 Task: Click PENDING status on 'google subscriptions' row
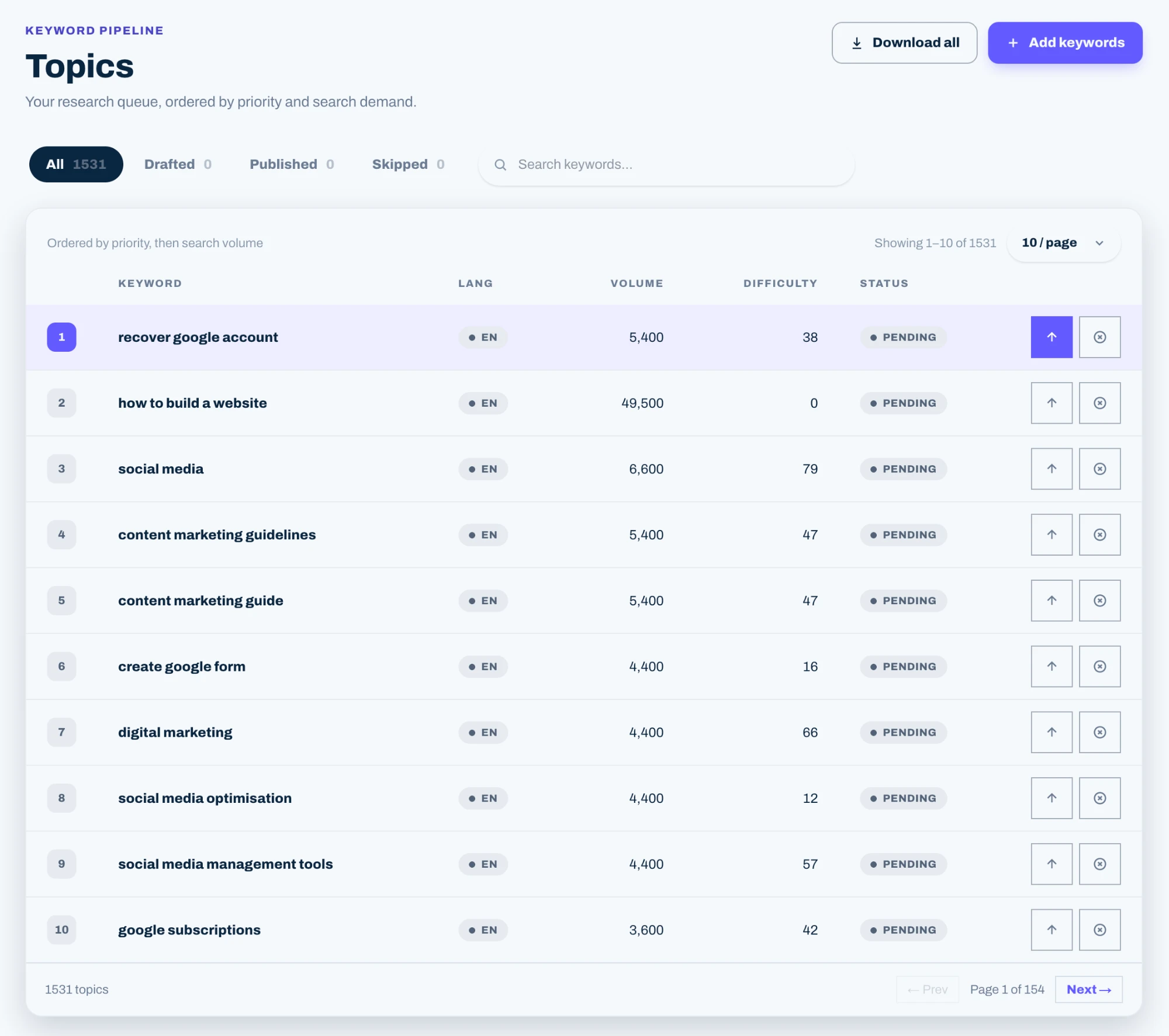click(903, 930)
